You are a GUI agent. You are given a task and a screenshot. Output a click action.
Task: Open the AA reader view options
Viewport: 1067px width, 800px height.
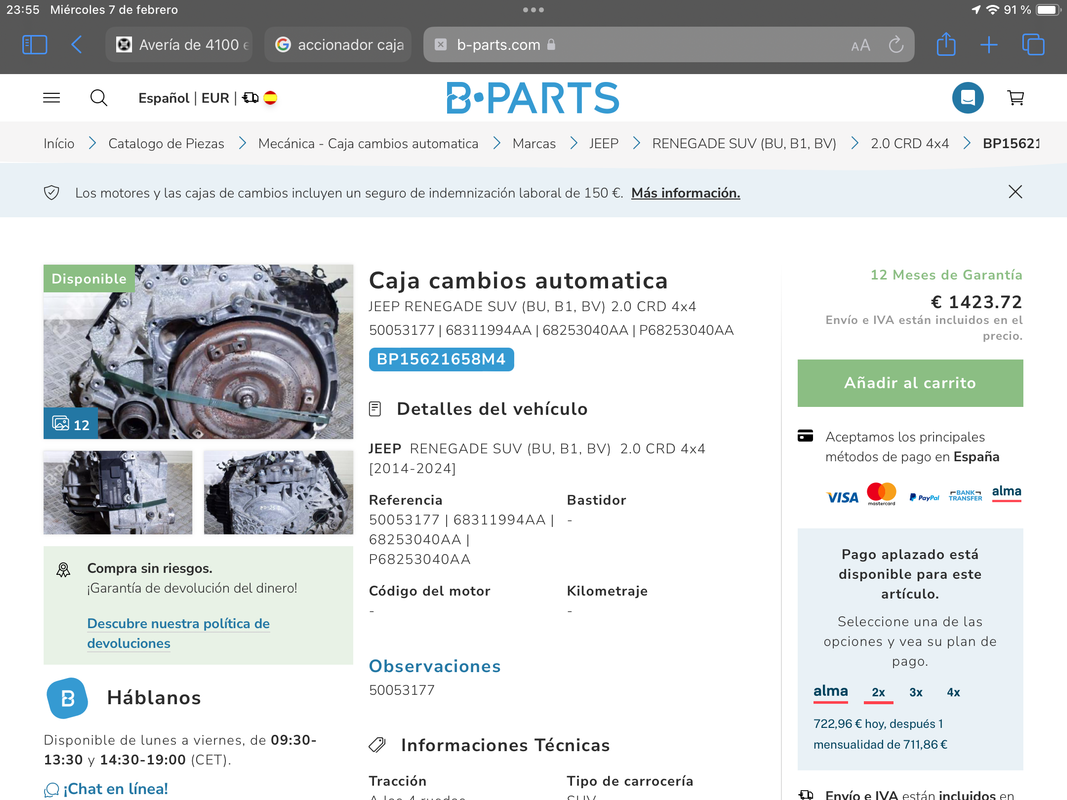[x=860, y=46]
